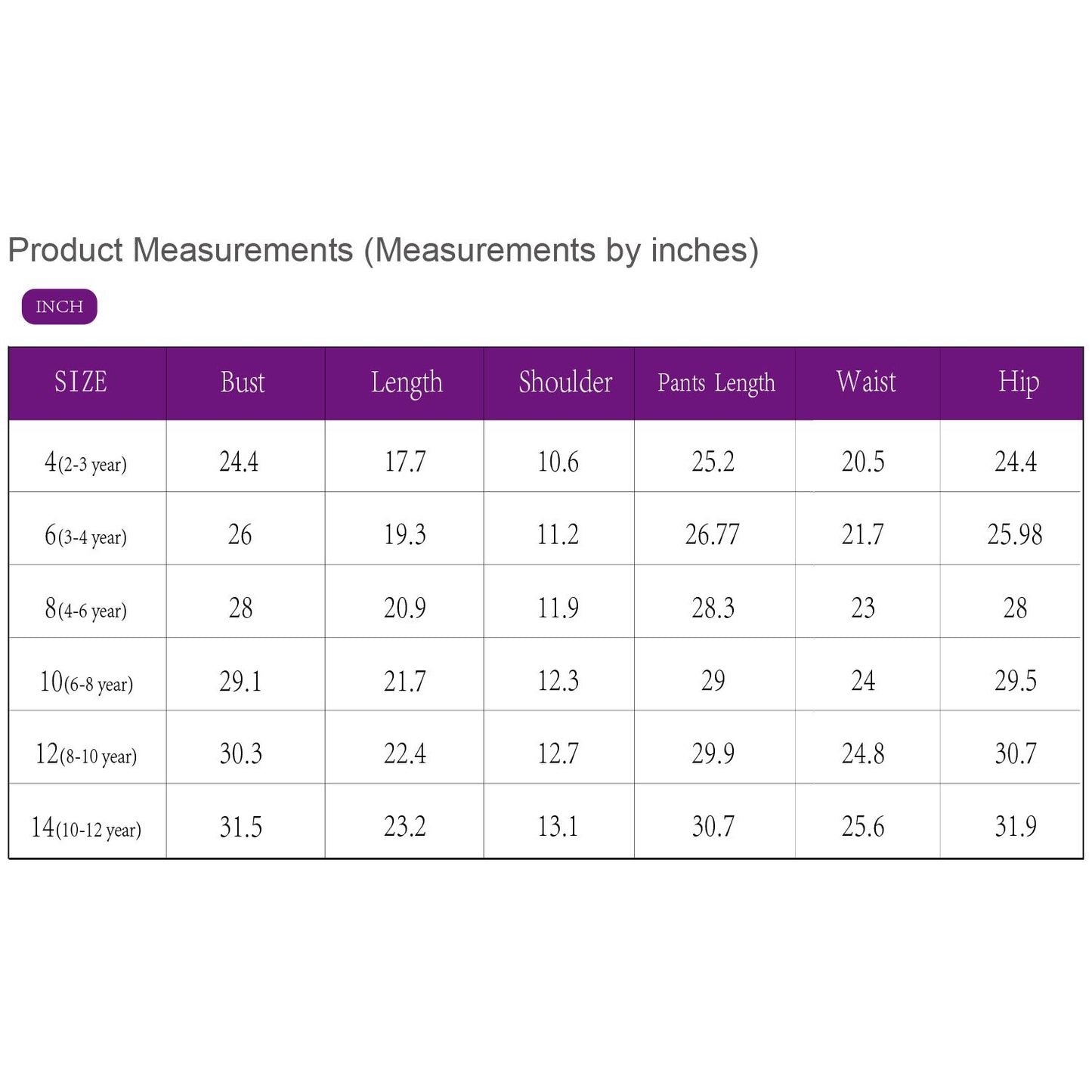Click the Pants Length column header
This screenshot has height=1092, width=1092.
click(x=716, y=383)
